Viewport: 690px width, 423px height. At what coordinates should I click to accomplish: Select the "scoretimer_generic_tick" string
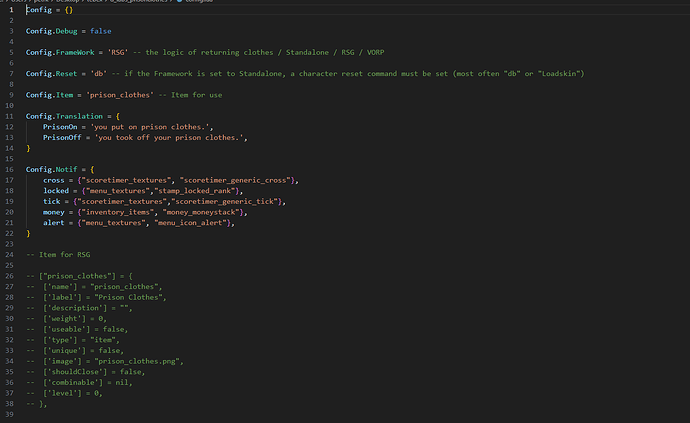(224, 202)
